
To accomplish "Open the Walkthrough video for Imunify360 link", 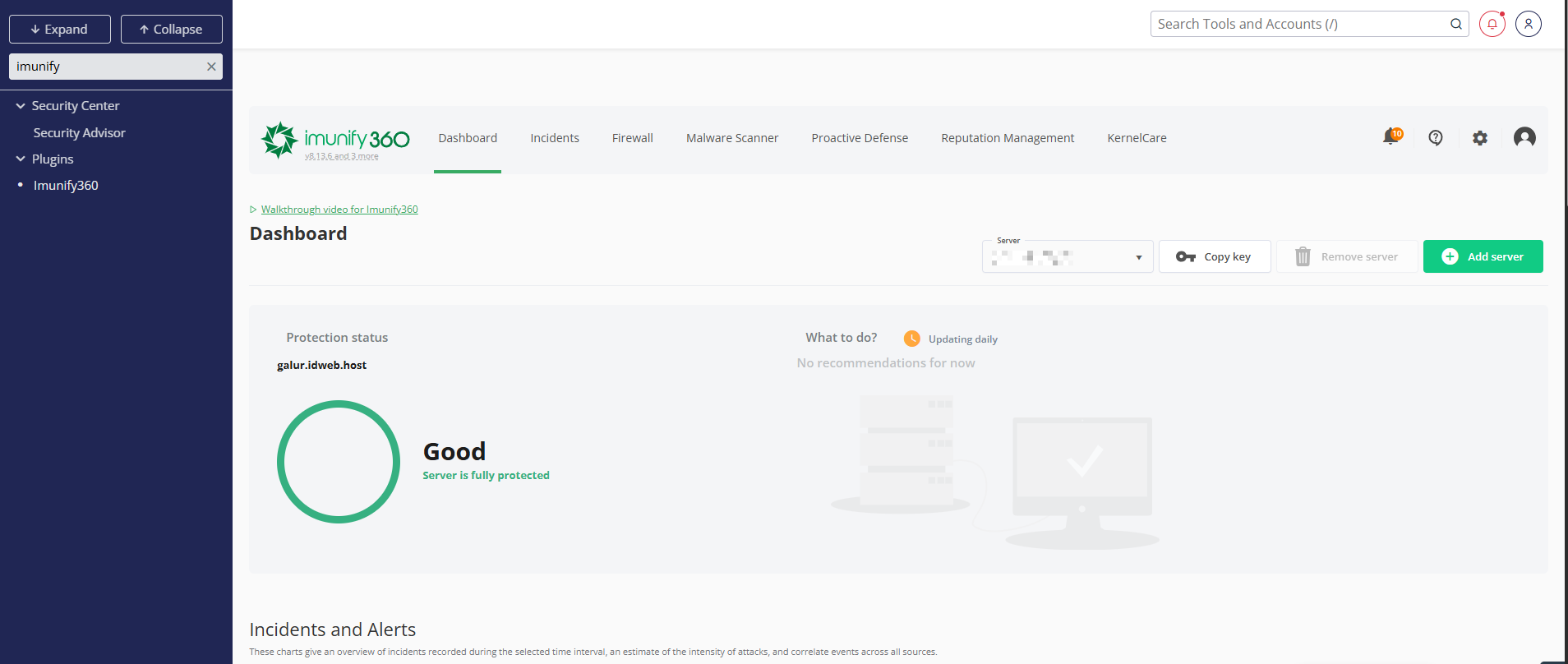I will 339,210.
